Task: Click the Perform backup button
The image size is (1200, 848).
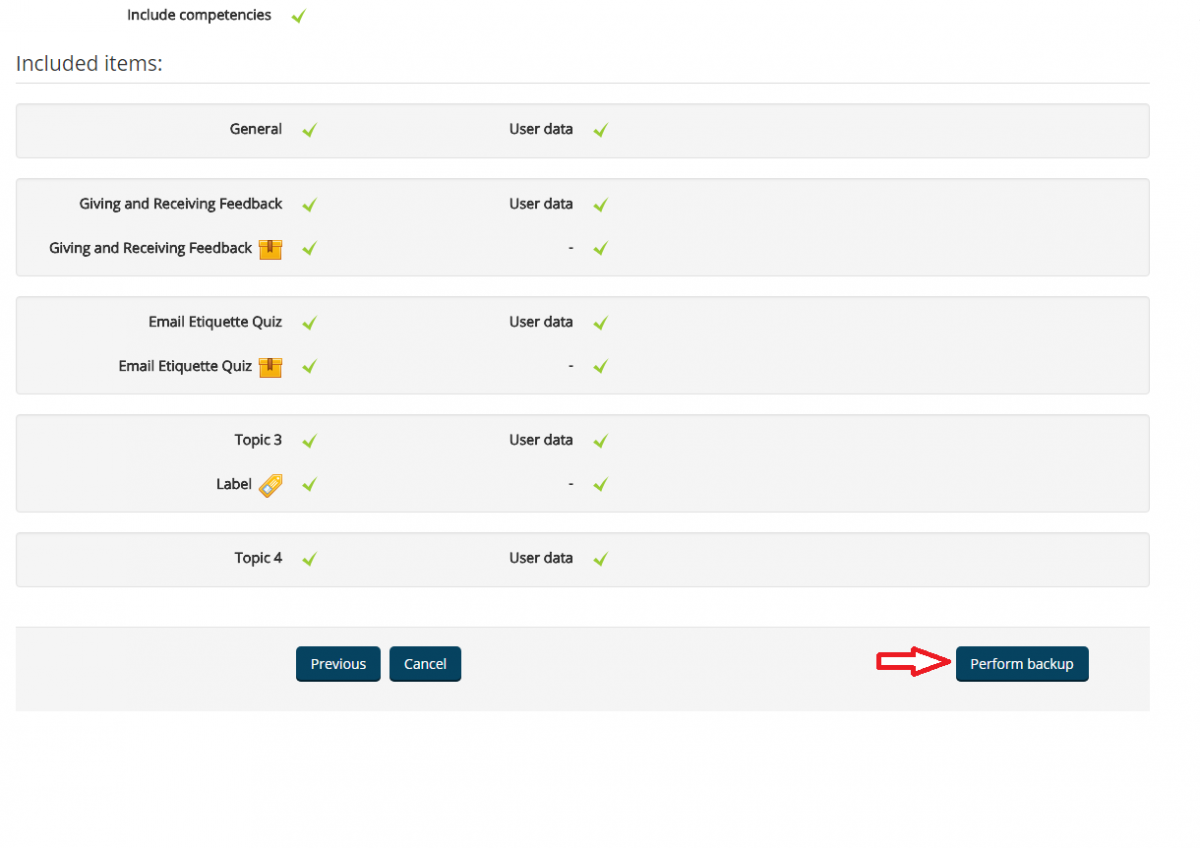Action: pyautogui.click(x=1021, y=664)
